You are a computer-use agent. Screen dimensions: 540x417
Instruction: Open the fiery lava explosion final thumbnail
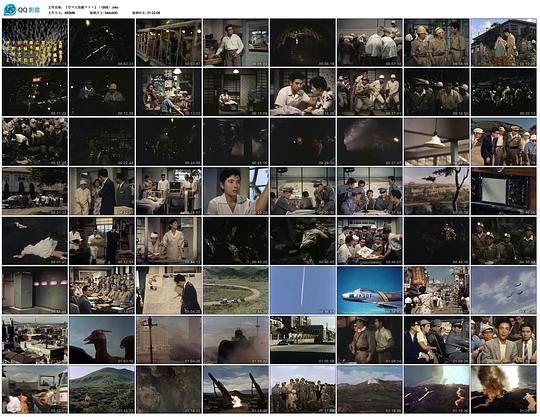(504, 389)
